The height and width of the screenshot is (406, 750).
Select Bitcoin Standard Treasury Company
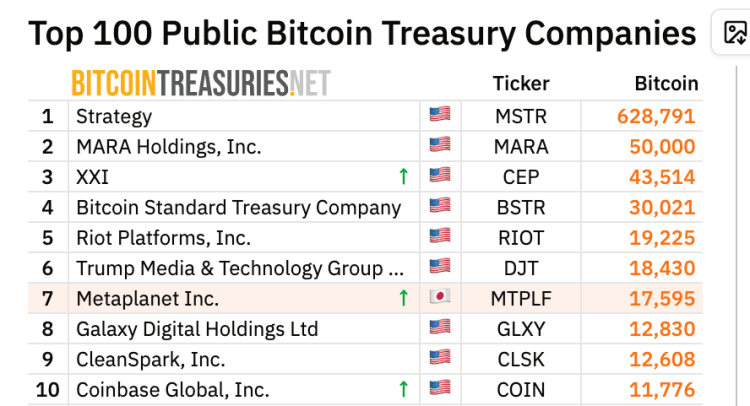pyautogui.click(x=238, y=208)
